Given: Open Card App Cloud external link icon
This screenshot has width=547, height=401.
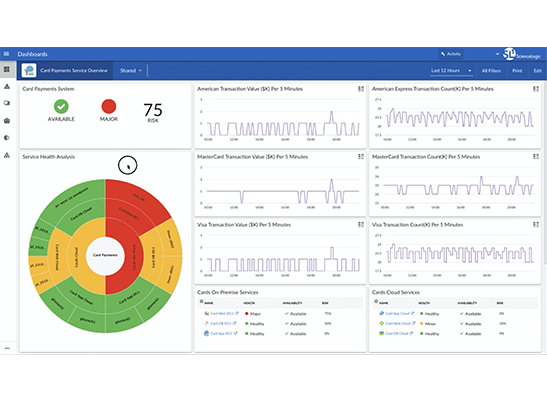Looking at the screenshot, I should (413, 313).
